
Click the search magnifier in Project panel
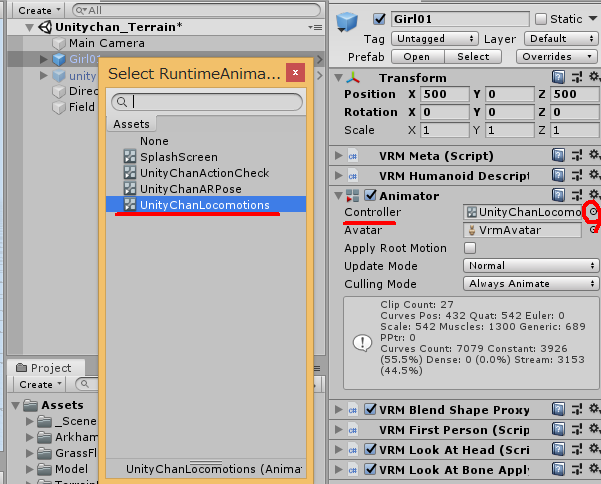[x=85, y=384]
